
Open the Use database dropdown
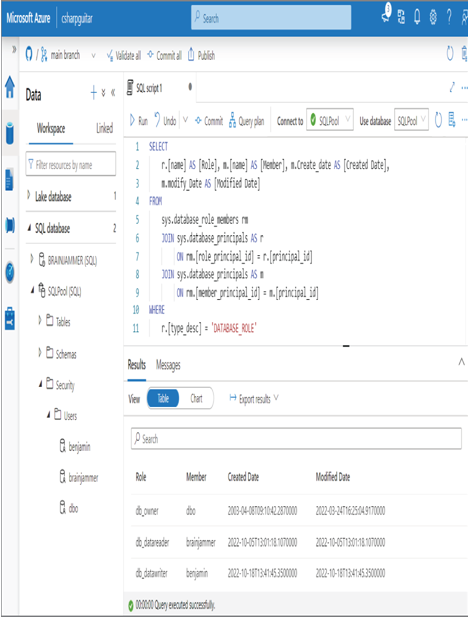click(x=411, y=120)
